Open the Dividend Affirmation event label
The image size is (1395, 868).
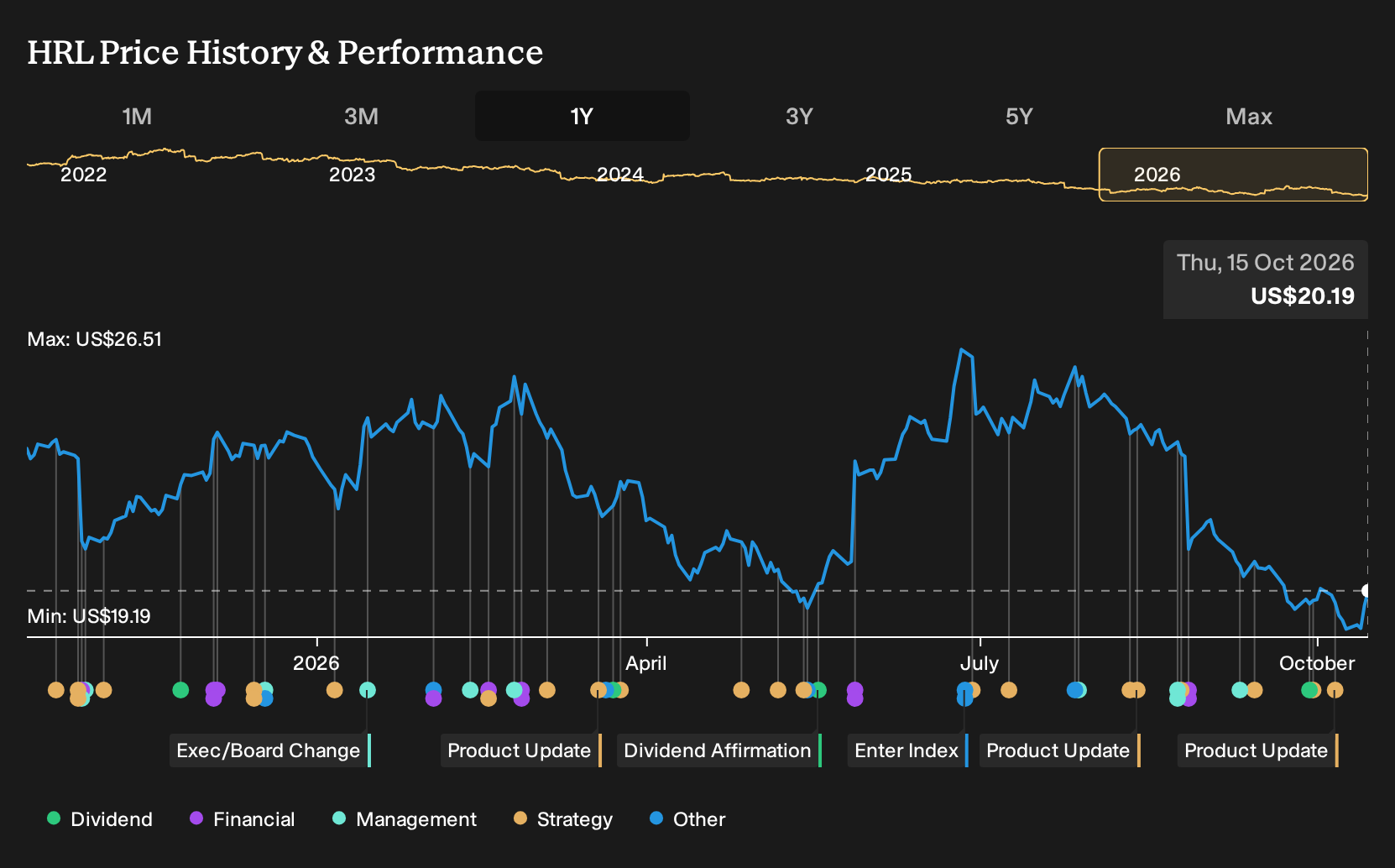(718, 750)
